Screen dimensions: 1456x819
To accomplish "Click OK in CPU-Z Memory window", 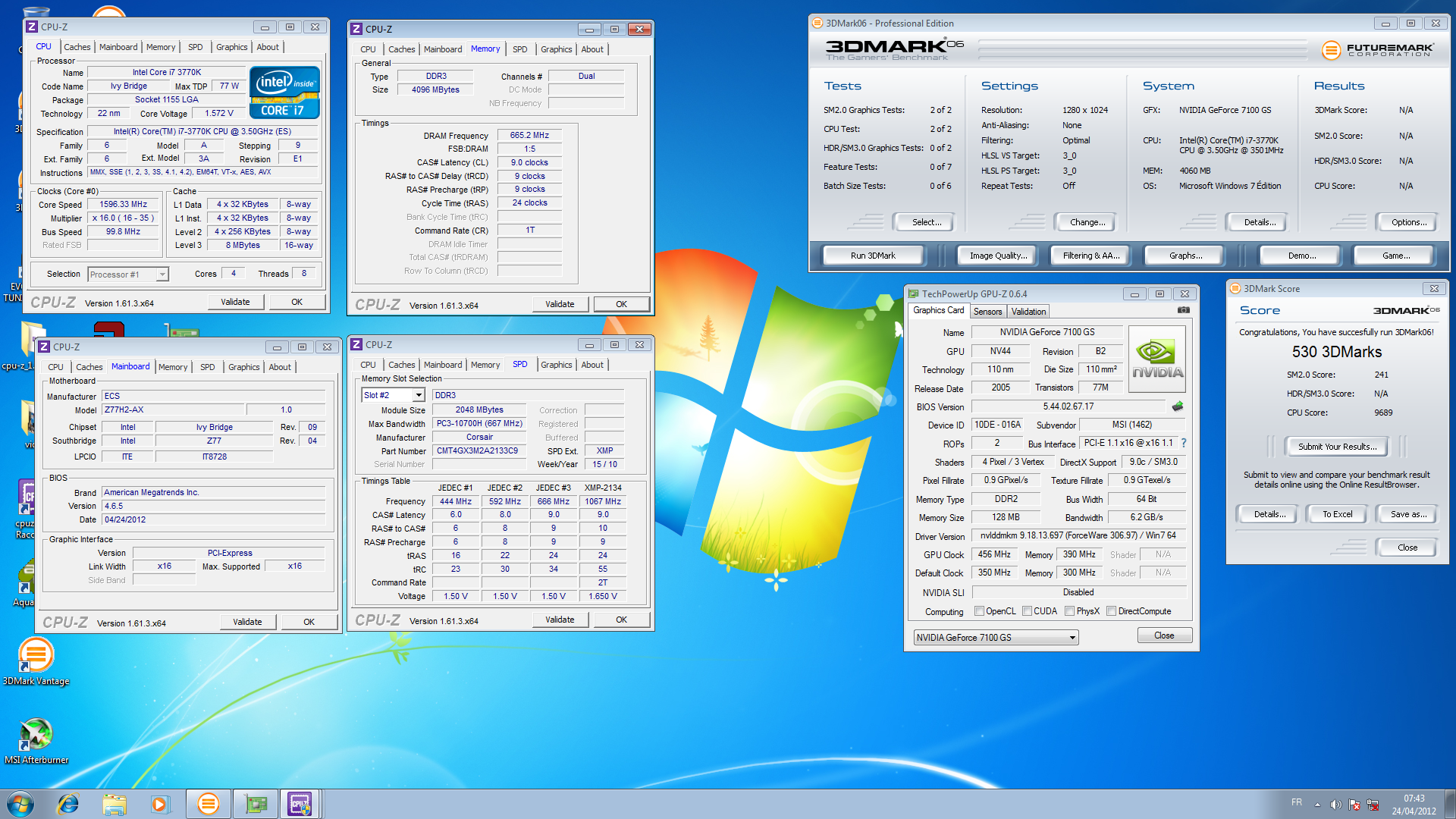I will 621,304.
